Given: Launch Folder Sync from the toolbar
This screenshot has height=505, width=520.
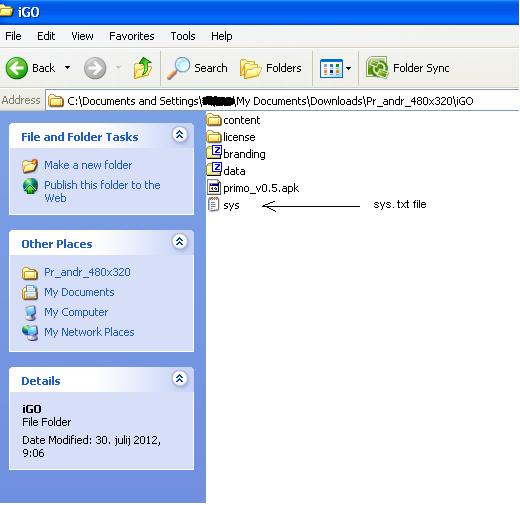Looking at the screenshot, I should [407, 68].
